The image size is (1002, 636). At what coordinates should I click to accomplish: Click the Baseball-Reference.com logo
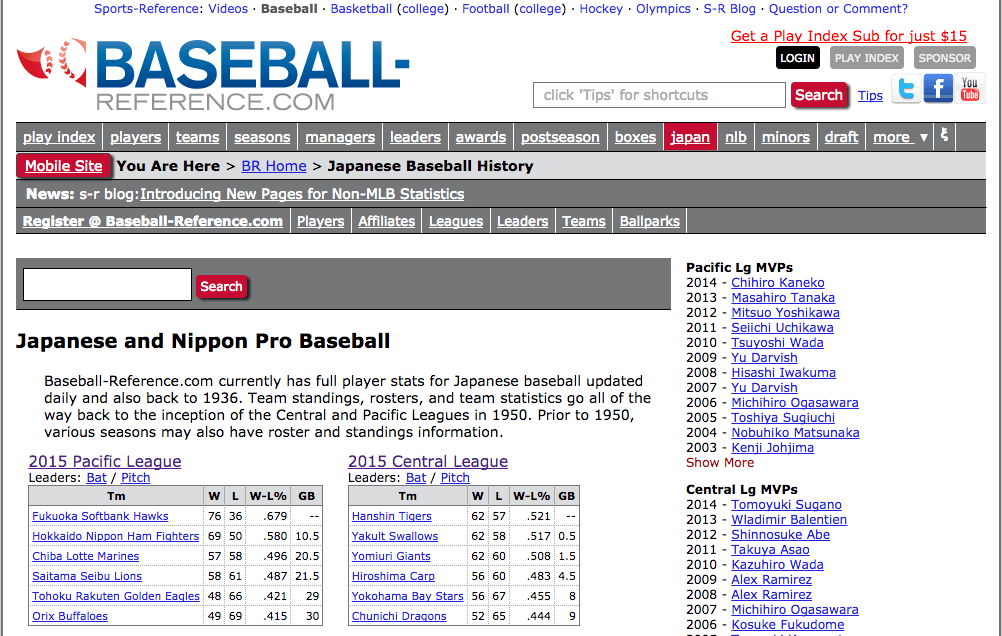[x=213, y=75]
